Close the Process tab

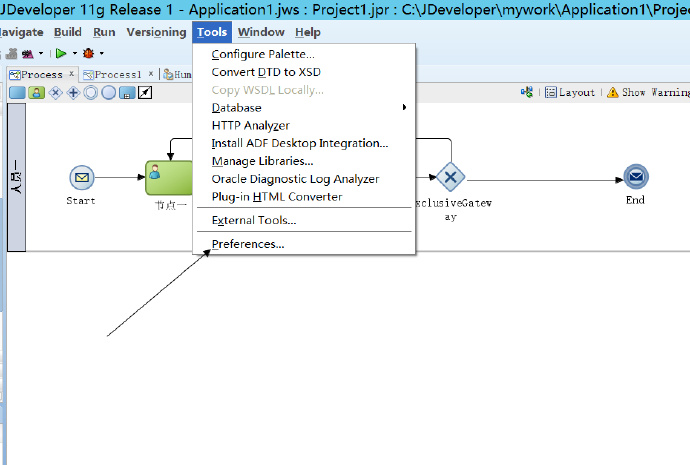pos(71,74)
